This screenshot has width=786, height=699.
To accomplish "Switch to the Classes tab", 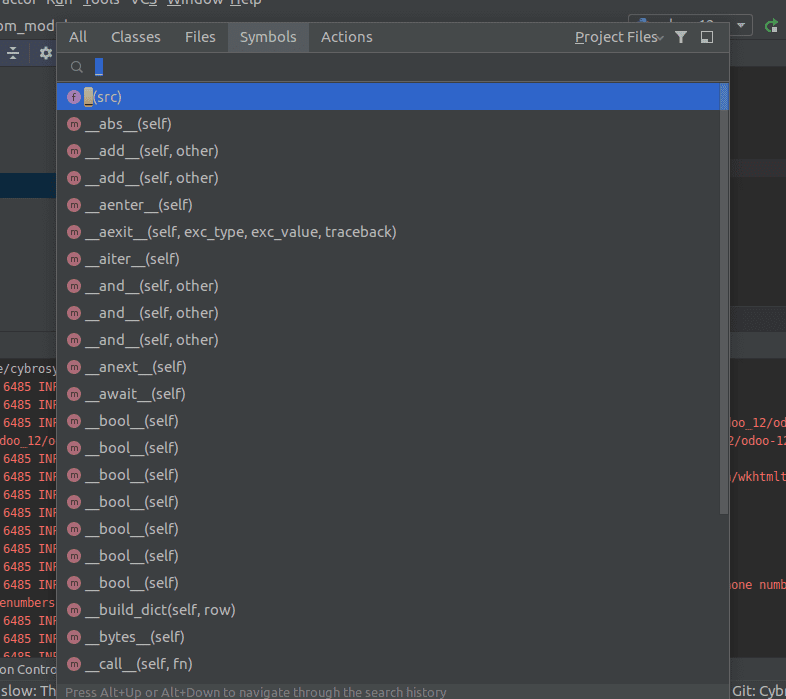I will pyautogui.click(x=136, y=37).
